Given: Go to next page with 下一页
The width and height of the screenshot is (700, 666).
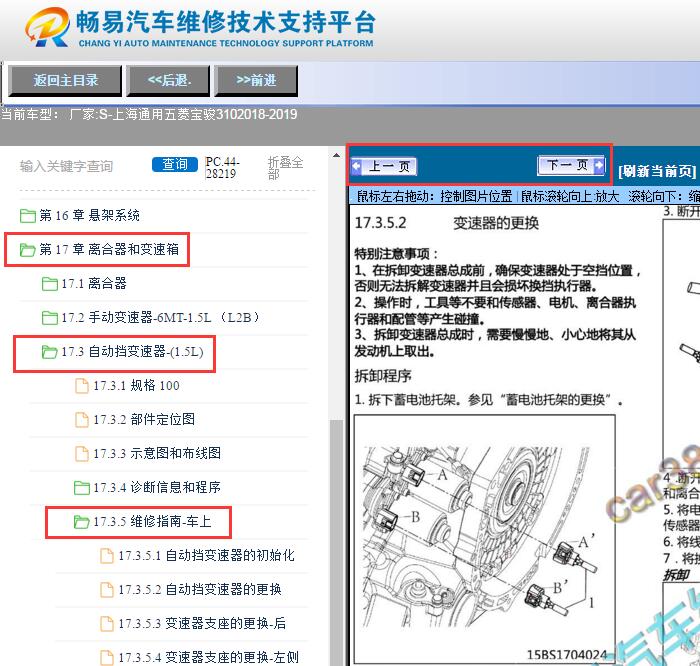Looking at the screenshot, I should pyautogui.click(x=571, y=165).
